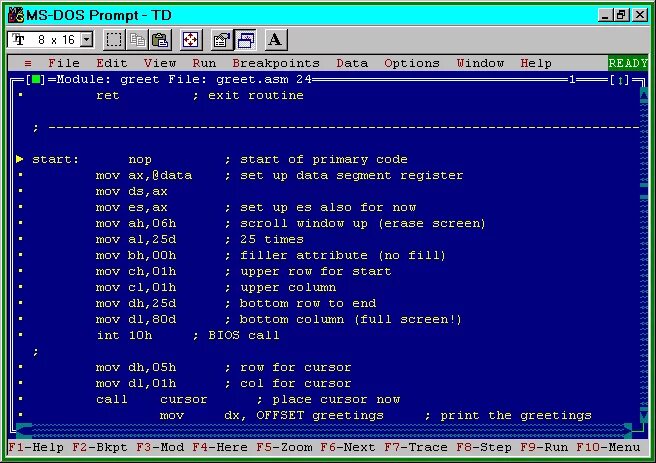The height and width of the screenshot is (463, 656).
Task: Click the execution arrow at start: line
Action: [x=20, y=159]
